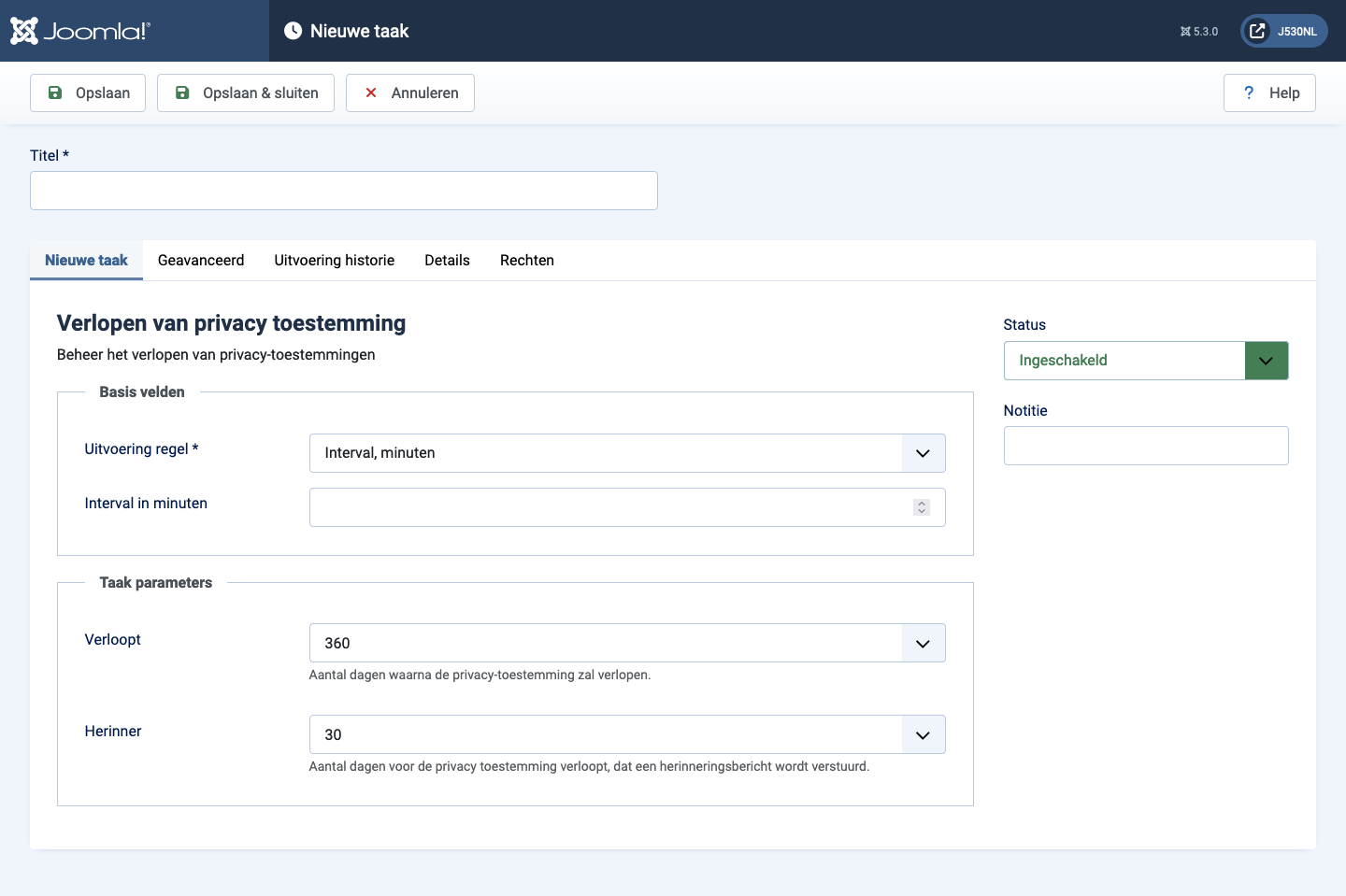
Task: Go to the Details tab
Action: coord(447,260)
